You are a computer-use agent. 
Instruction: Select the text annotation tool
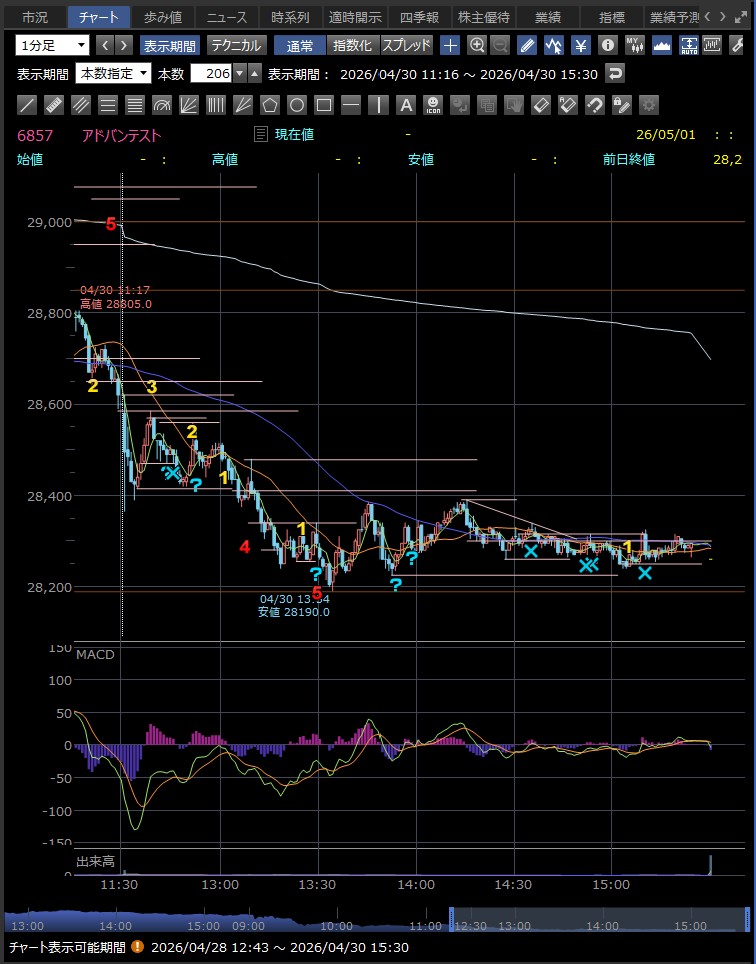[x=406, y=106]
